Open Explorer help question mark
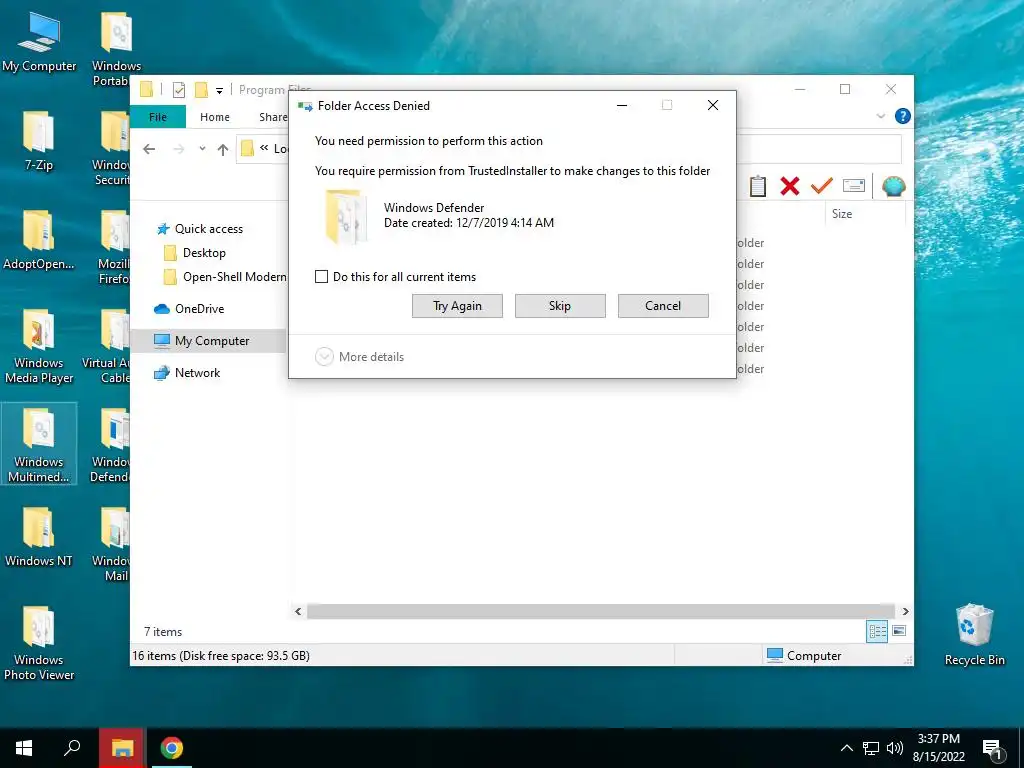 [903, 116]
